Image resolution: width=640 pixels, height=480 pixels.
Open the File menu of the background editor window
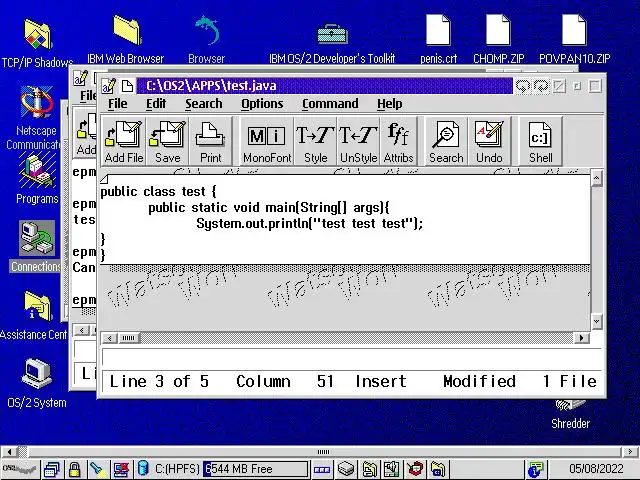click(x=88, y=96)
